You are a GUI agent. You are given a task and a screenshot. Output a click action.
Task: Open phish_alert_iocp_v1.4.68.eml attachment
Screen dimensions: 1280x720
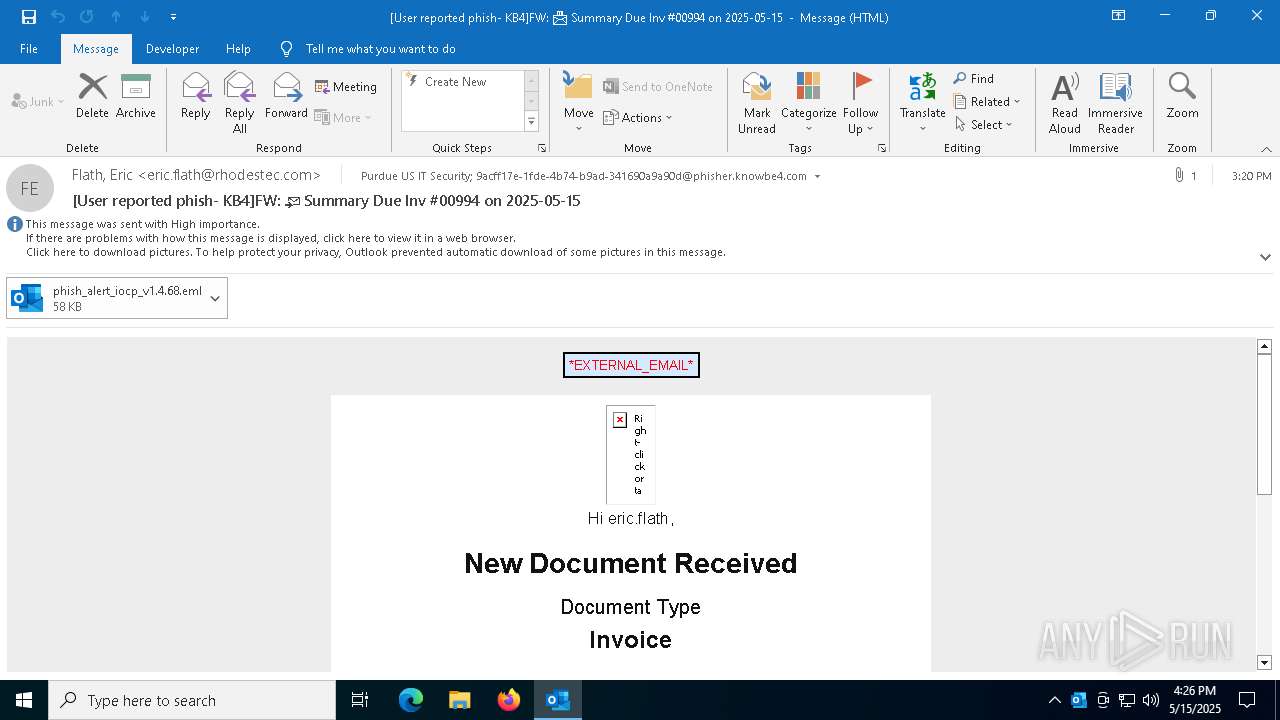point(105,298)
